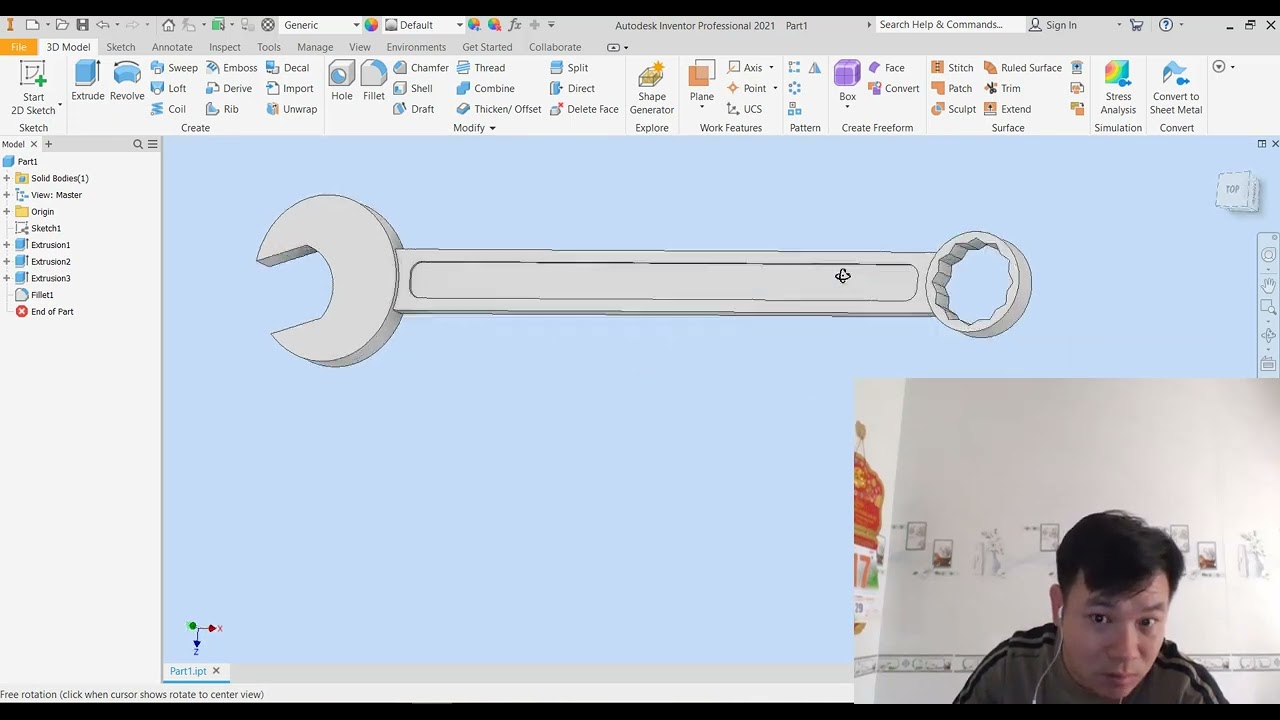Viewport: 1280px width, 720px height.
Task: Open the File menu
Action: 18,47
